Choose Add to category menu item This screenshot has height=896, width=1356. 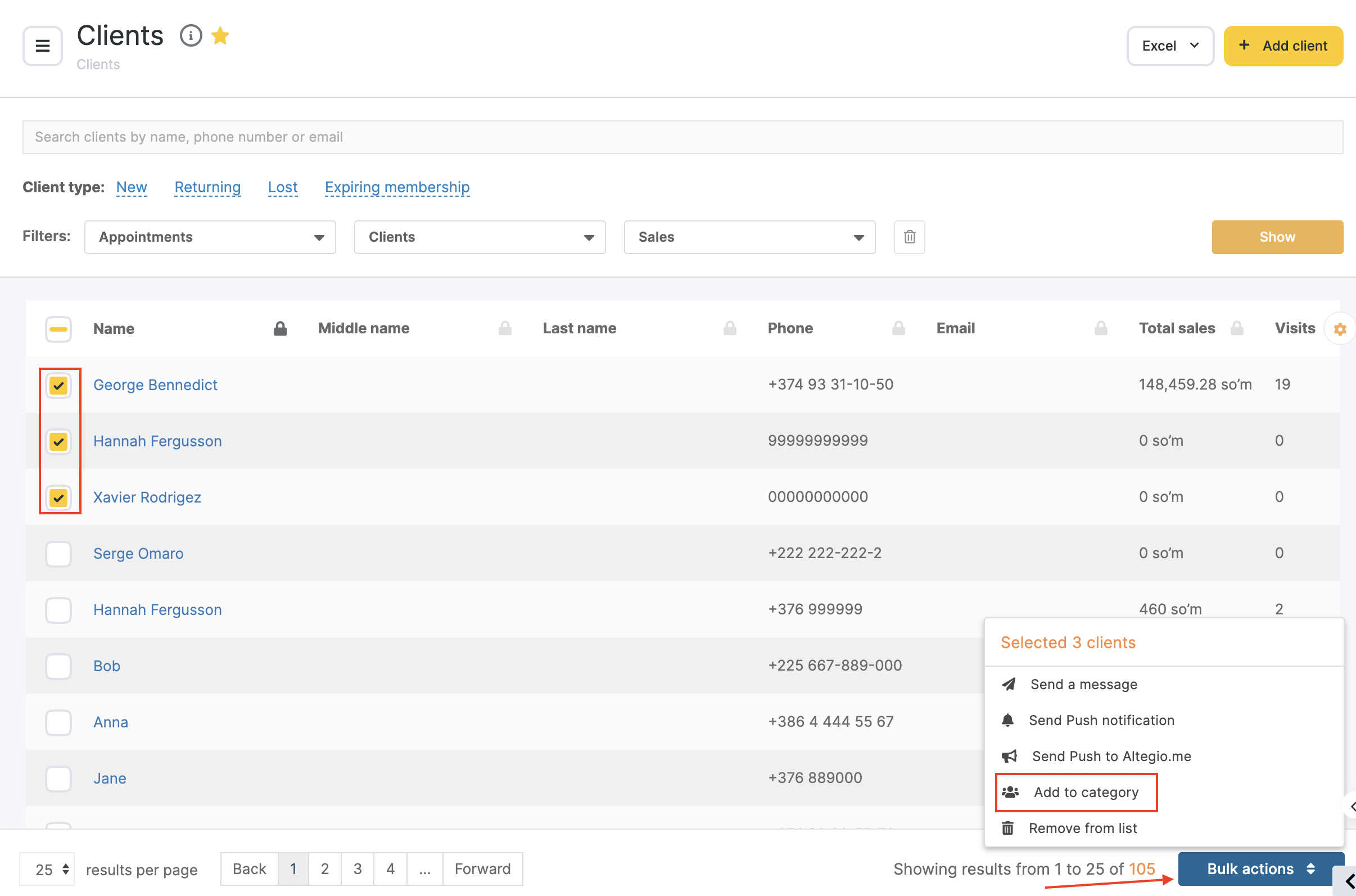pos(1085,792)
